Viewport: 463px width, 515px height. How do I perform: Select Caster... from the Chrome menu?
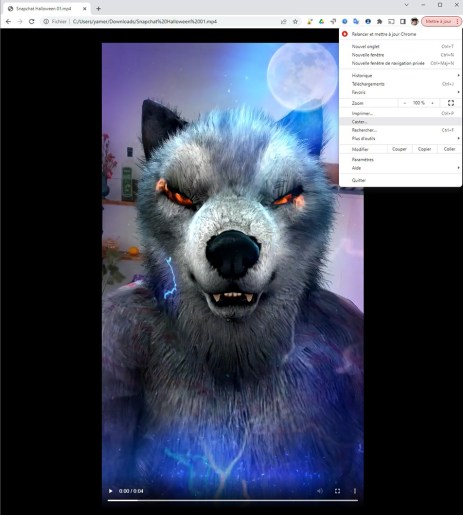[401, 122]
